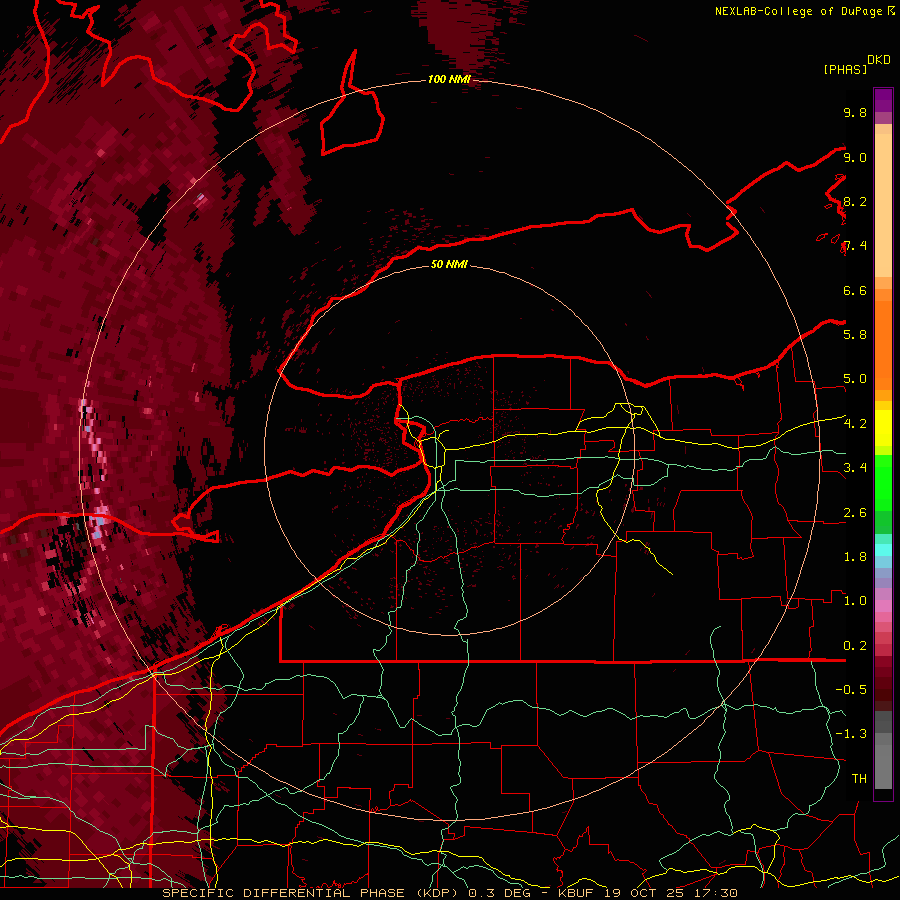
Task: Pick the light peach segment of color bar
Action: [883, 205]
